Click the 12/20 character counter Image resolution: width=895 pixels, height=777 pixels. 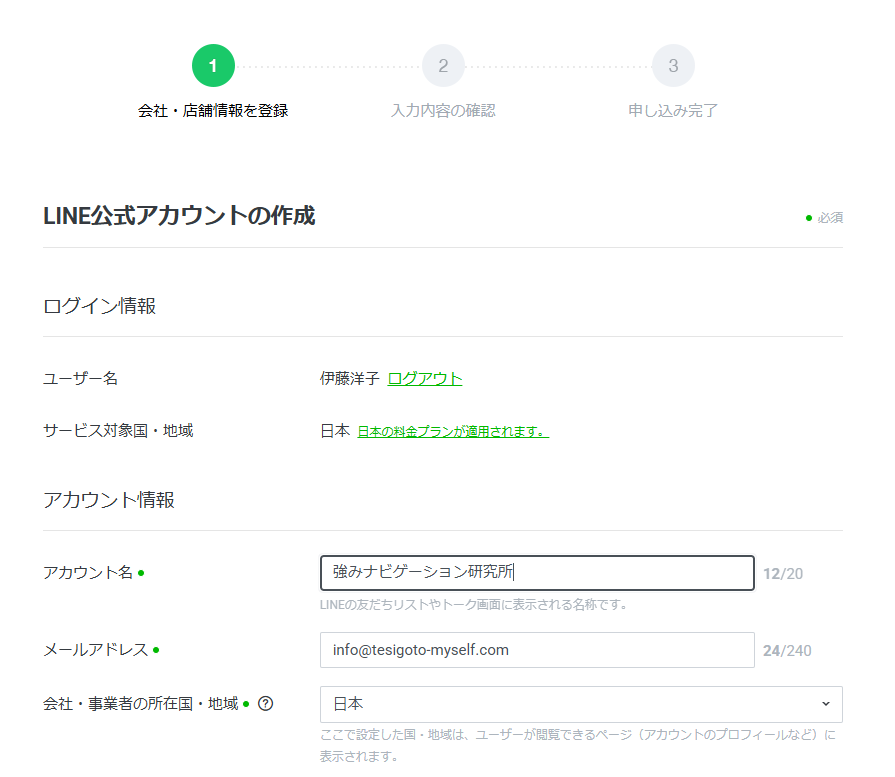(x=782, y=574)
